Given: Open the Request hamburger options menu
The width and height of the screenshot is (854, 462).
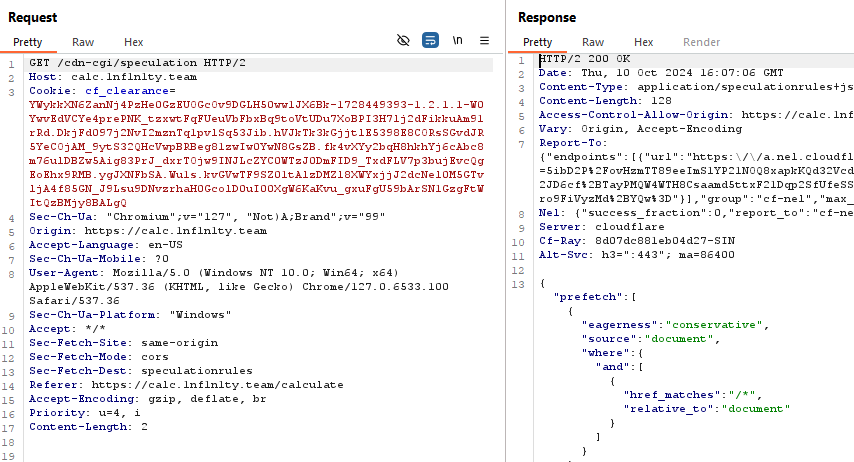Looking at the screenshot, I should (485, 41).
